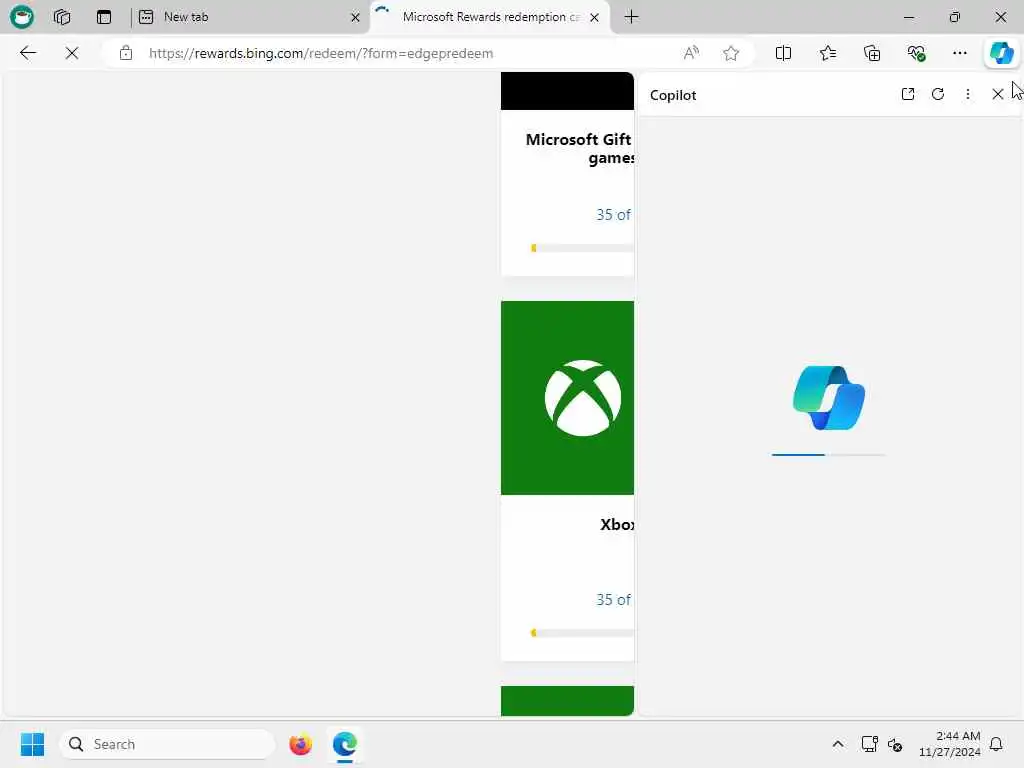1024x768 pixels.
Task: Refresh the Copilot pane
Action: pyautogui.click(x=938, y=94)
